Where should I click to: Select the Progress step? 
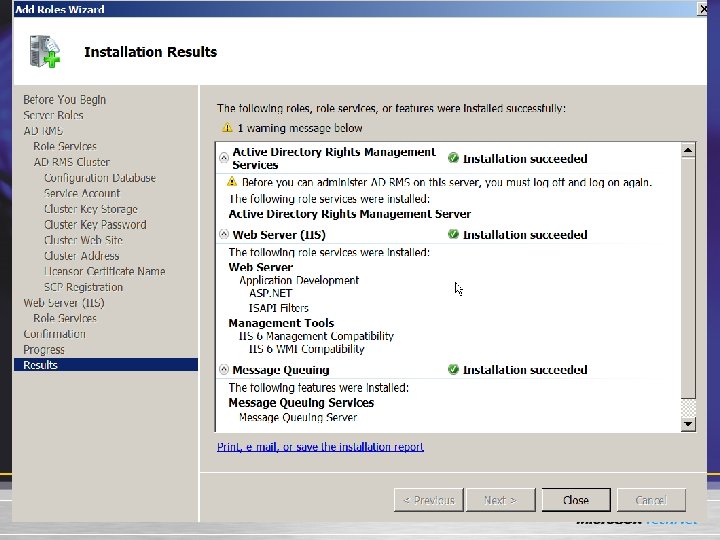coord(44,349)
